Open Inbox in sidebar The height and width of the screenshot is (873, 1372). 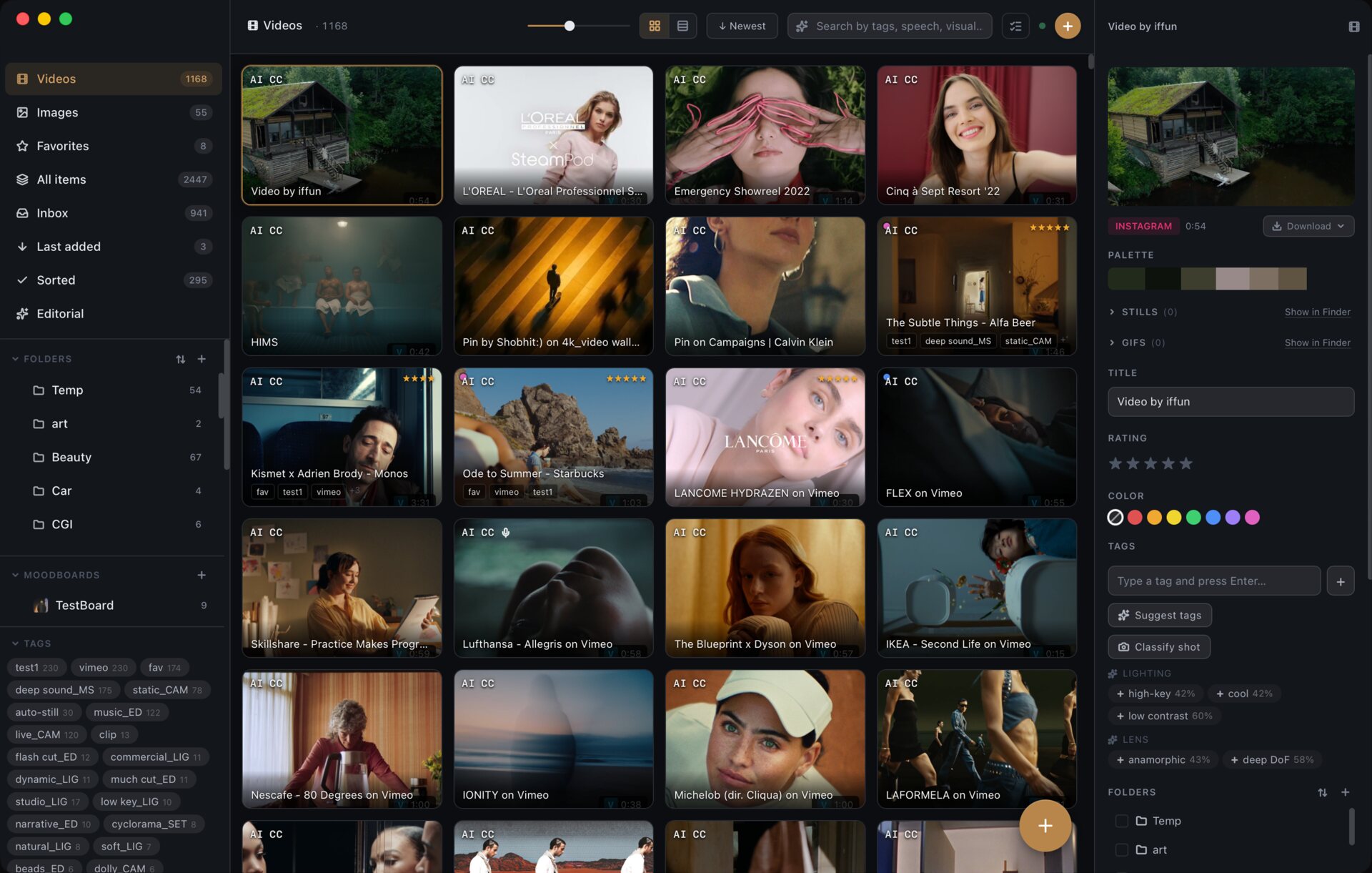pyautogui.click(x=114, y=213)
